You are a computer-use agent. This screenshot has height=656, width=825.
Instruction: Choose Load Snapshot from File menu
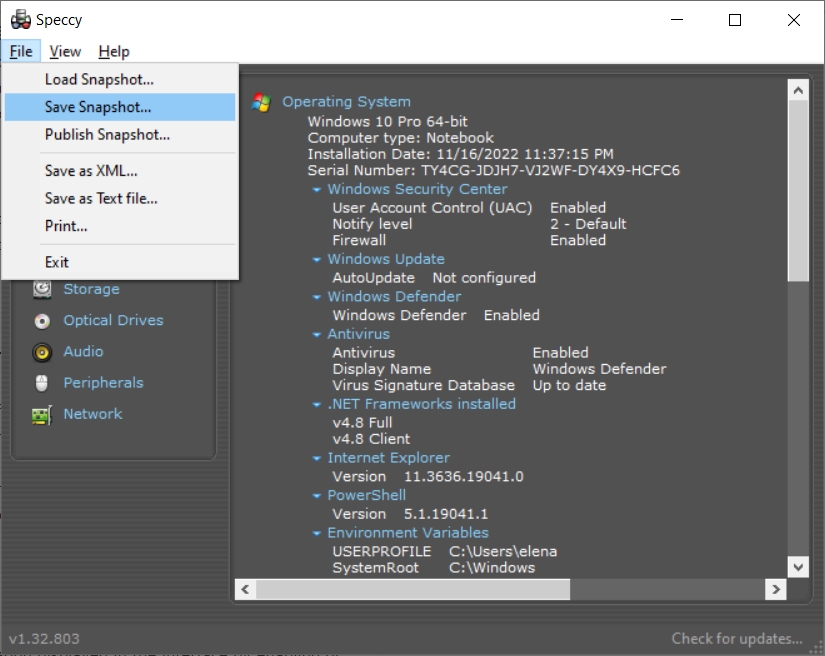click(x=120, y=79)
